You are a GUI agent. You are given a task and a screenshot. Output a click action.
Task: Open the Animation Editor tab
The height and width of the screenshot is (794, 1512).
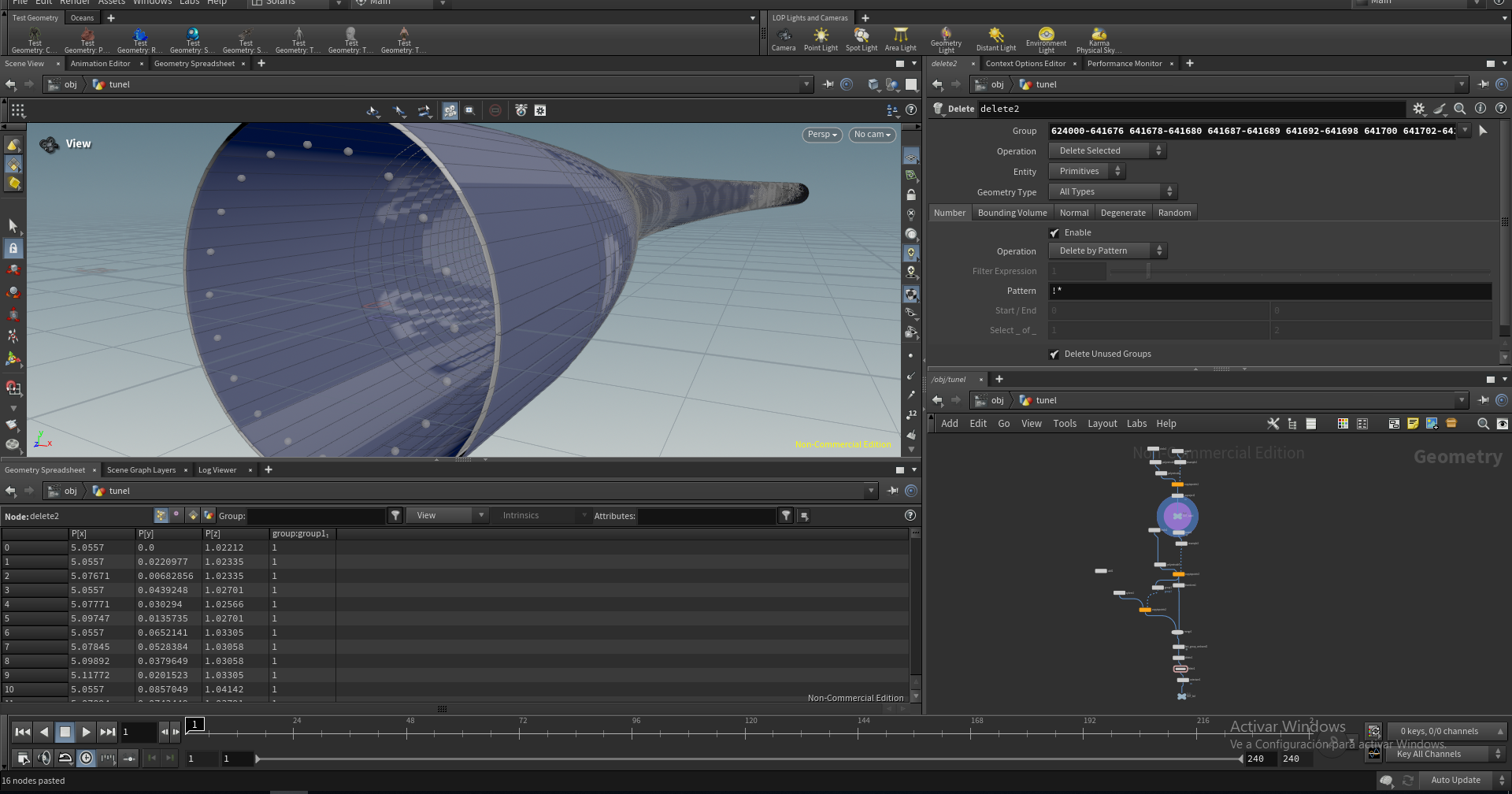click(100, 64)
